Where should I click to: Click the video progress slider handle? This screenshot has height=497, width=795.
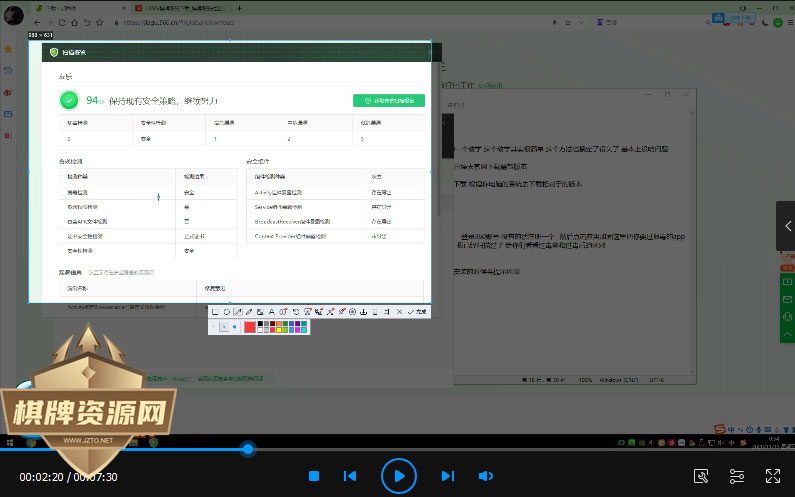248,449
